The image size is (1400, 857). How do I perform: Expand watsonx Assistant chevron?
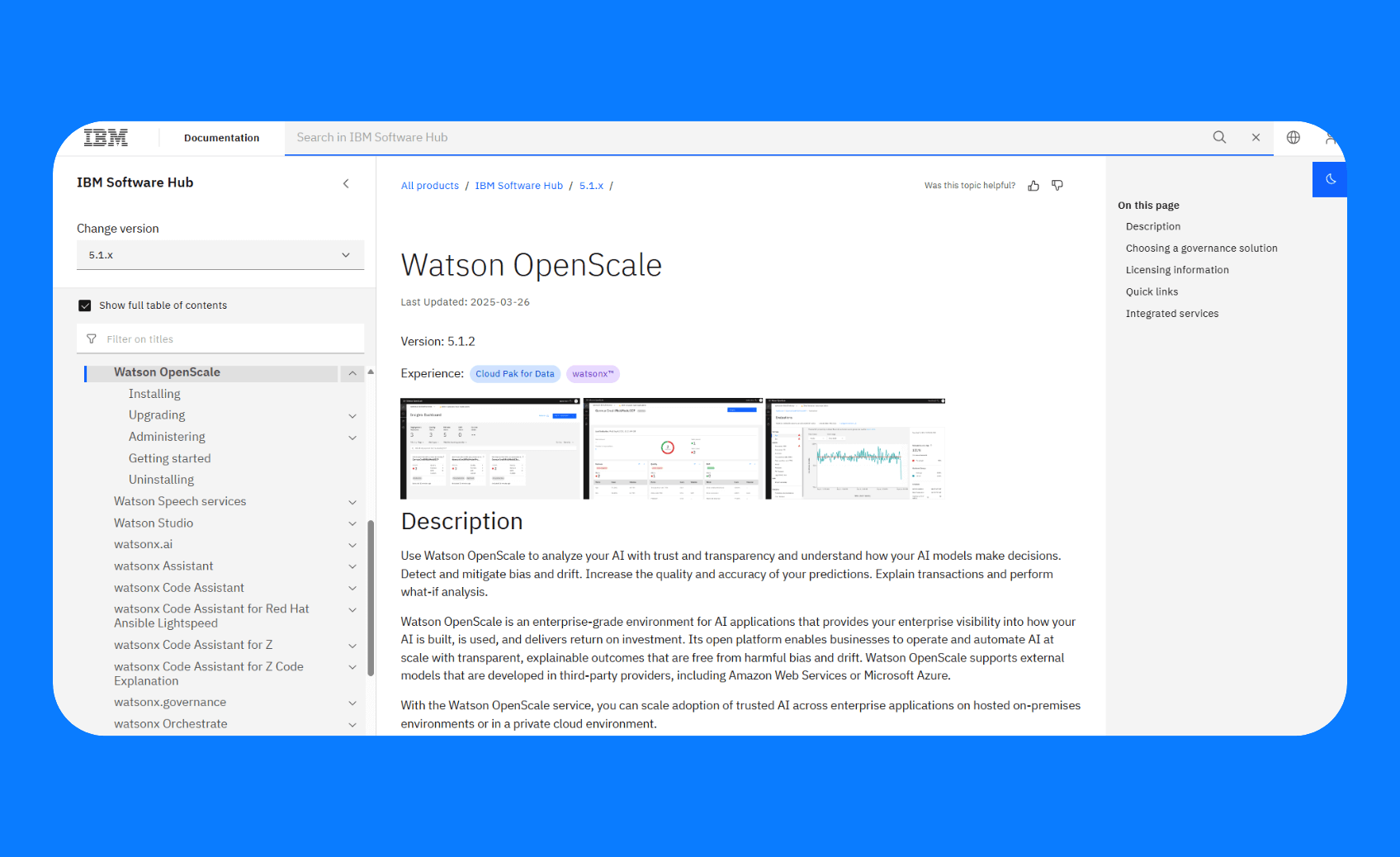[x=352, y=566]
